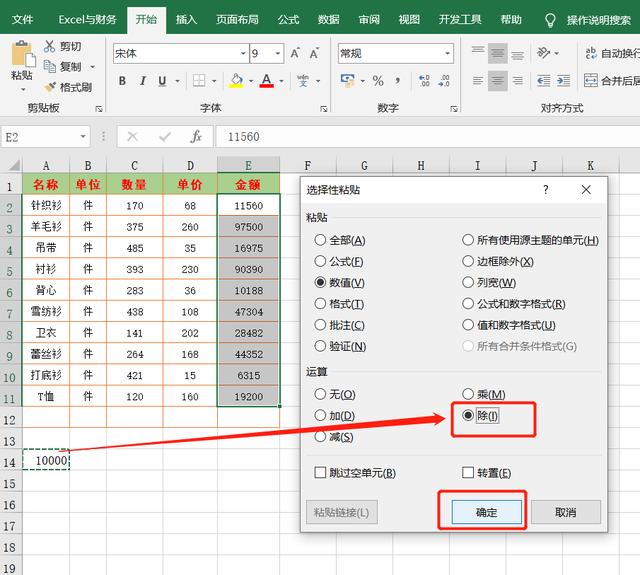Expand the Name Box dropdown arrow

pos(83,137)
